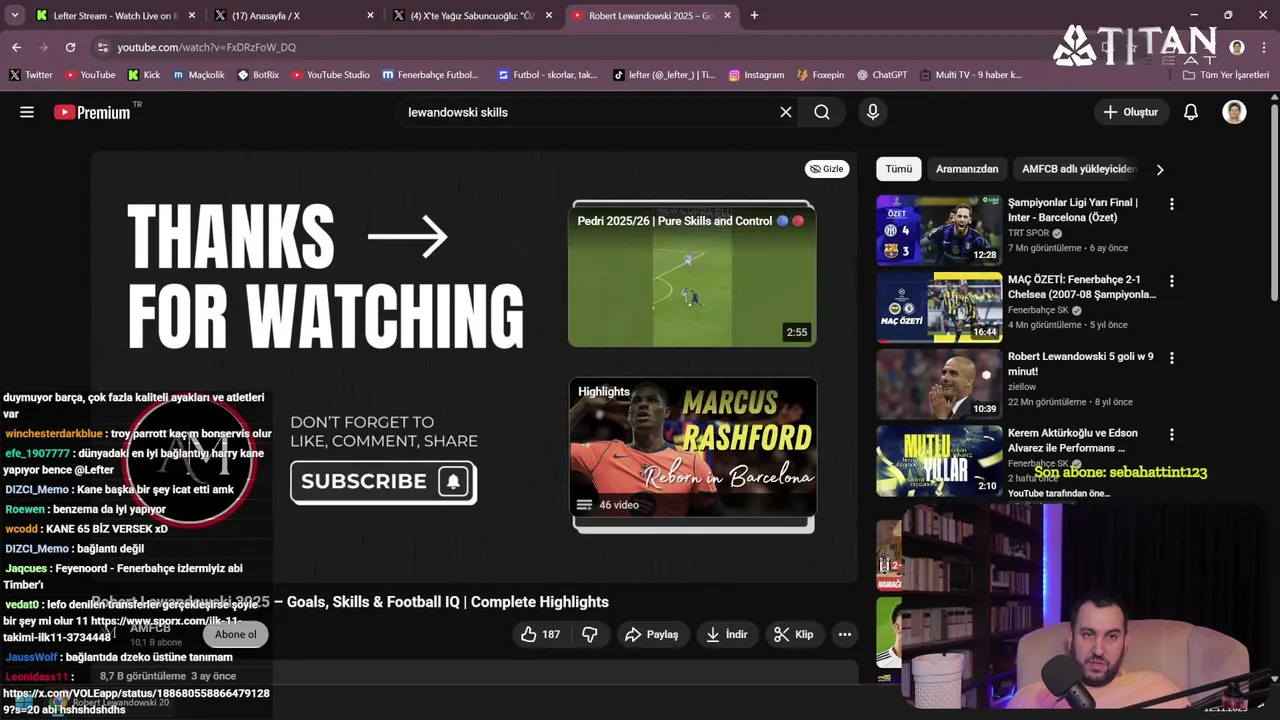This screenshot has height=720, width=1280.
Task: Go to the YouTube Premium home logo
Action: pos(92,112)
